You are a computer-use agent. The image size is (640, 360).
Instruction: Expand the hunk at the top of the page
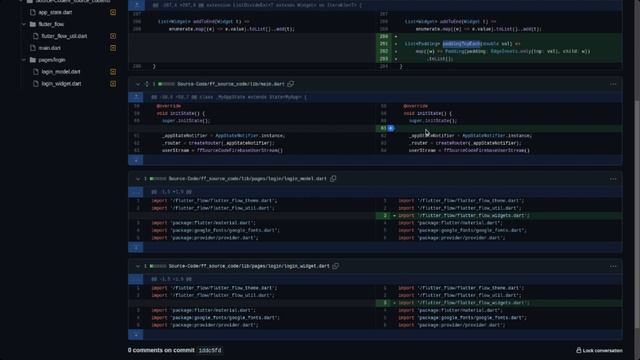136,5
